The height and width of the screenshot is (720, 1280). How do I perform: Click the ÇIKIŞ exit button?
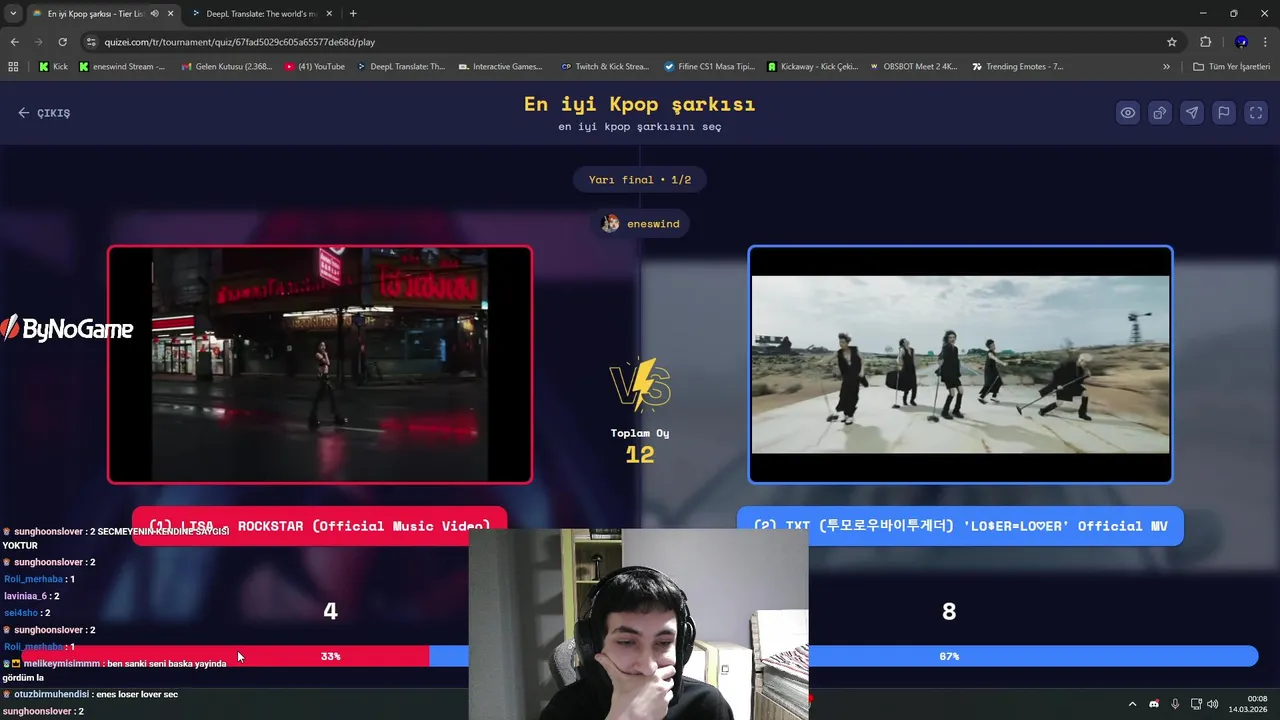point(44,113)
